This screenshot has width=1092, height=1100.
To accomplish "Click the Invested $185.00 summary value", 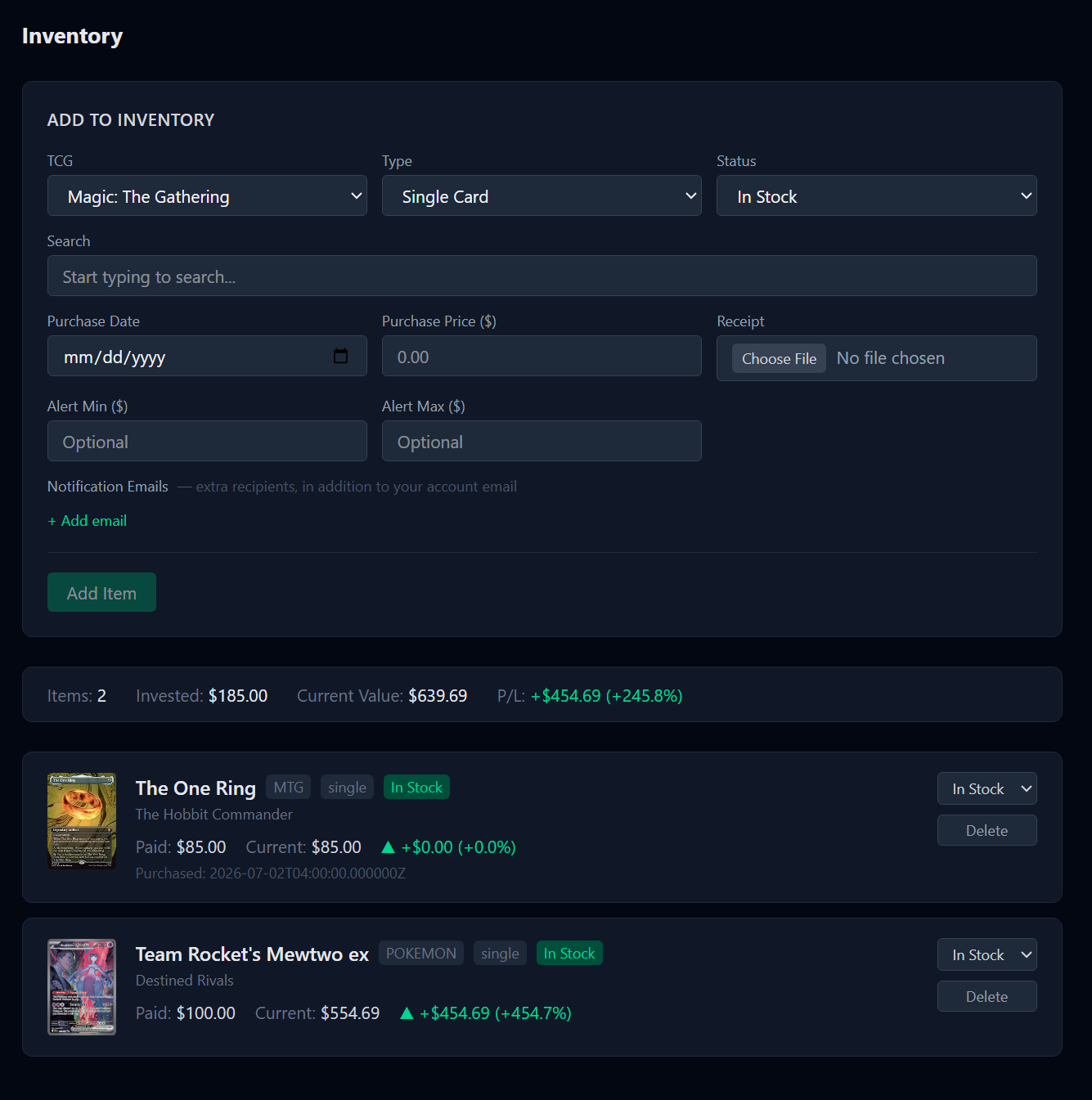I will [x=201, y=695].
